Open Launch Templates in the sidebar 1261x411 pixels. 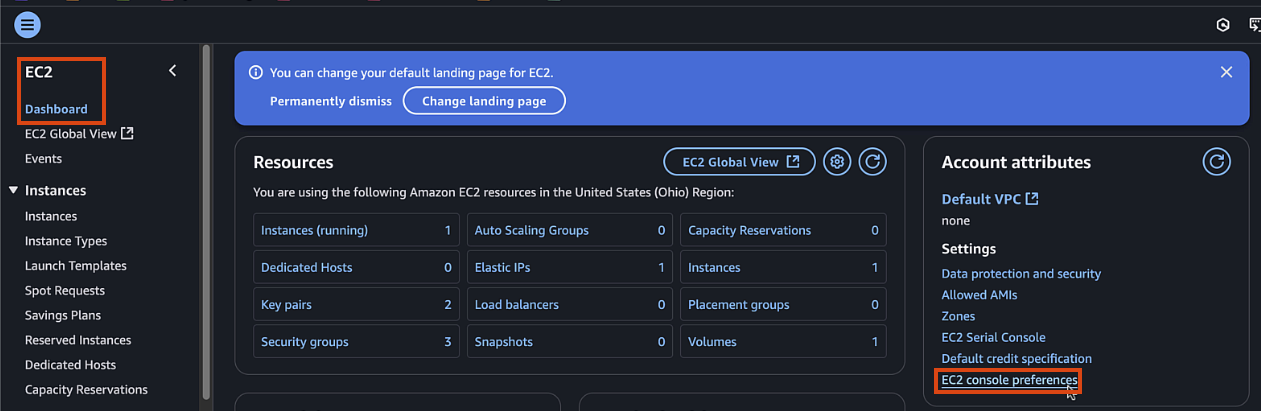[x=76, y=266]
